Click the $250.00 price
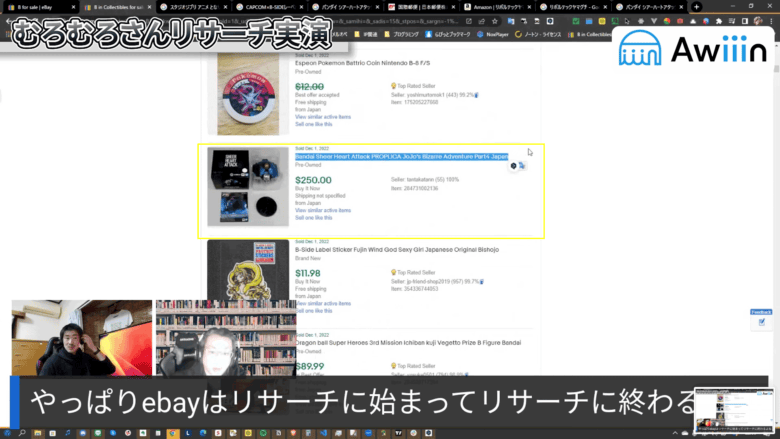This screenshot has height=439, width=780. (313, 180)
